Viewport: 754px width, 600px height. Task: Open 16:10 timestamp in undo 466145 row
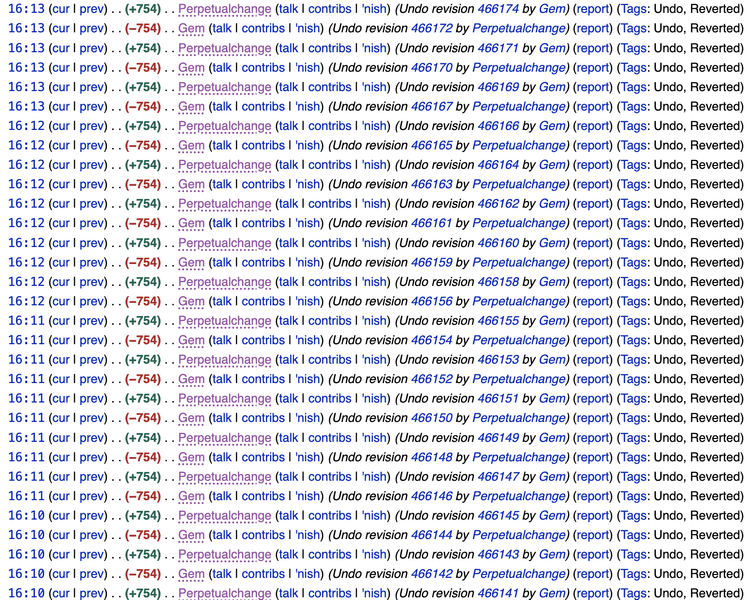[x=26, y=516]
